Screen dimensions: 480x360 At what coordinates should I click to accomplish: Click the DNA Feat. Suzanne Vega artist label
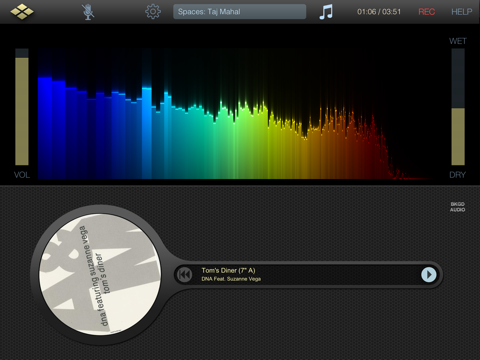[231, 279]
